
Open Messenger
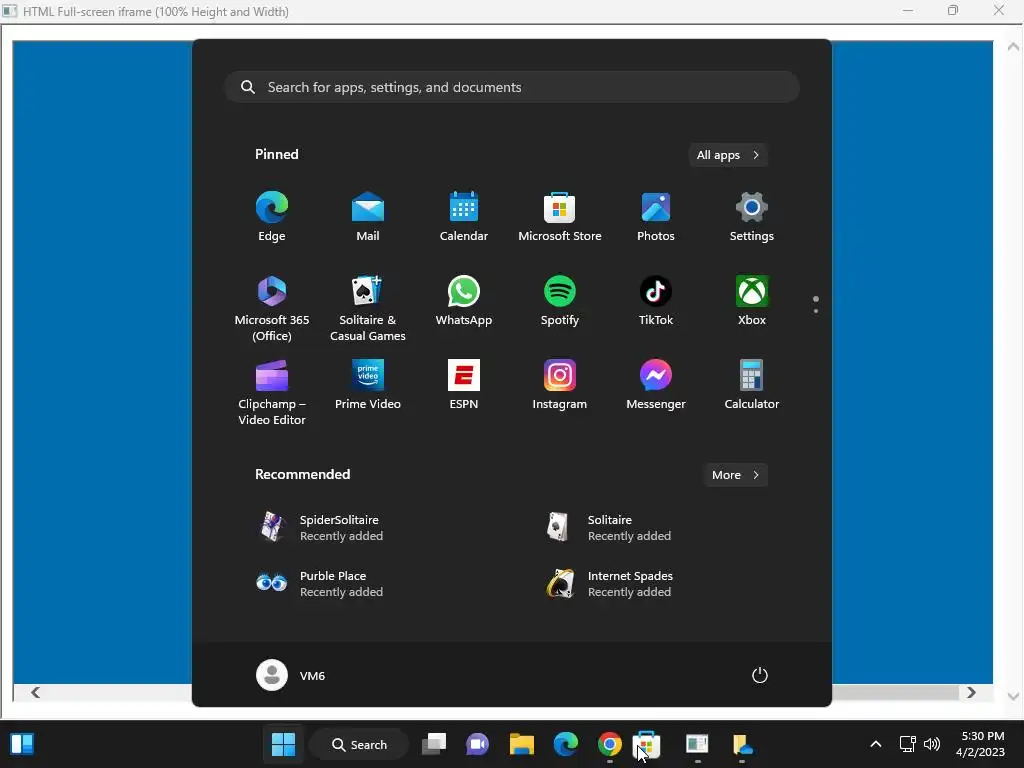tap(656, 385)
